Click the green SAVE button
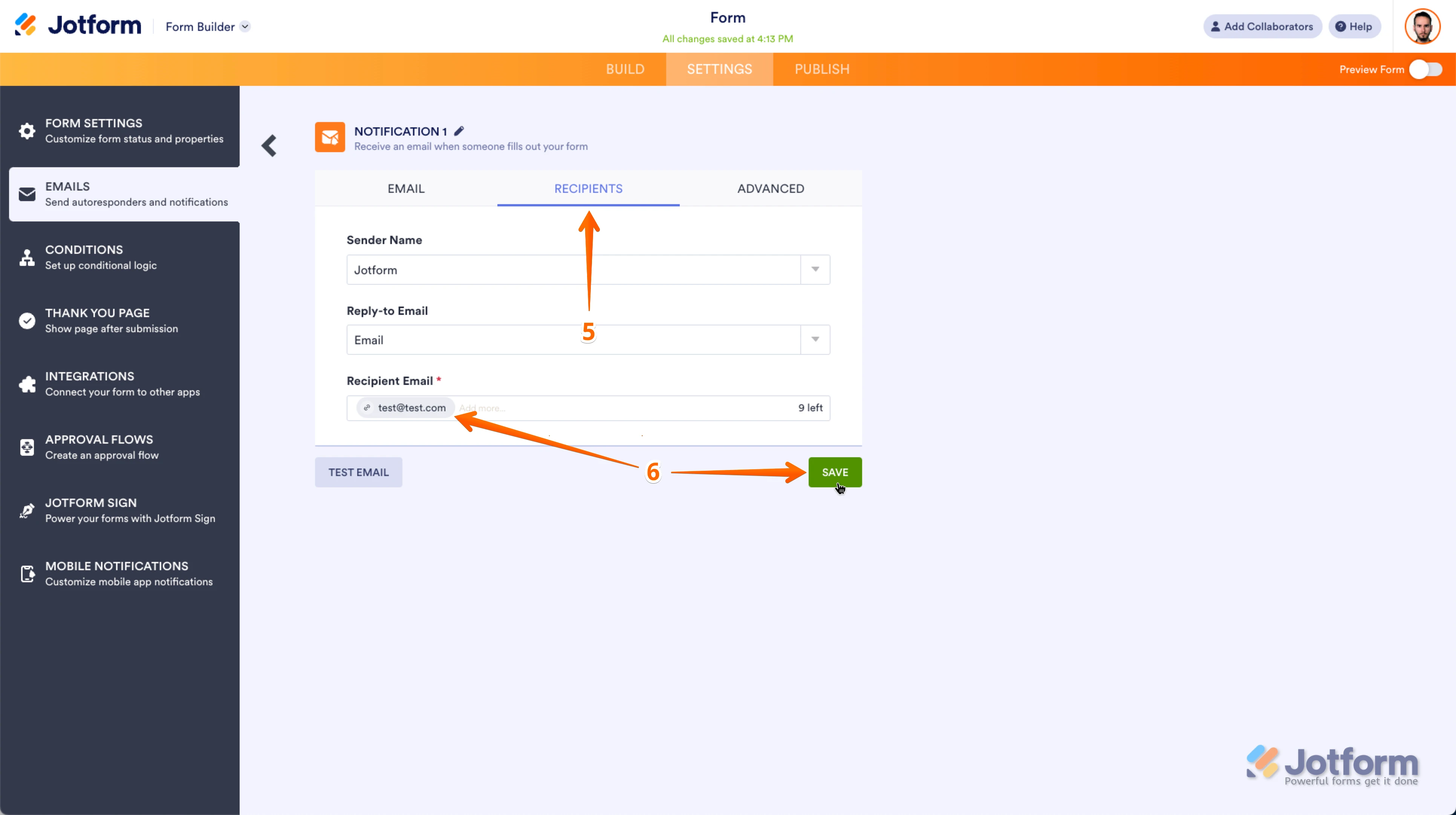Image resolution: width=1456 pixels, height=815 pixels. (x=834, y=472)
